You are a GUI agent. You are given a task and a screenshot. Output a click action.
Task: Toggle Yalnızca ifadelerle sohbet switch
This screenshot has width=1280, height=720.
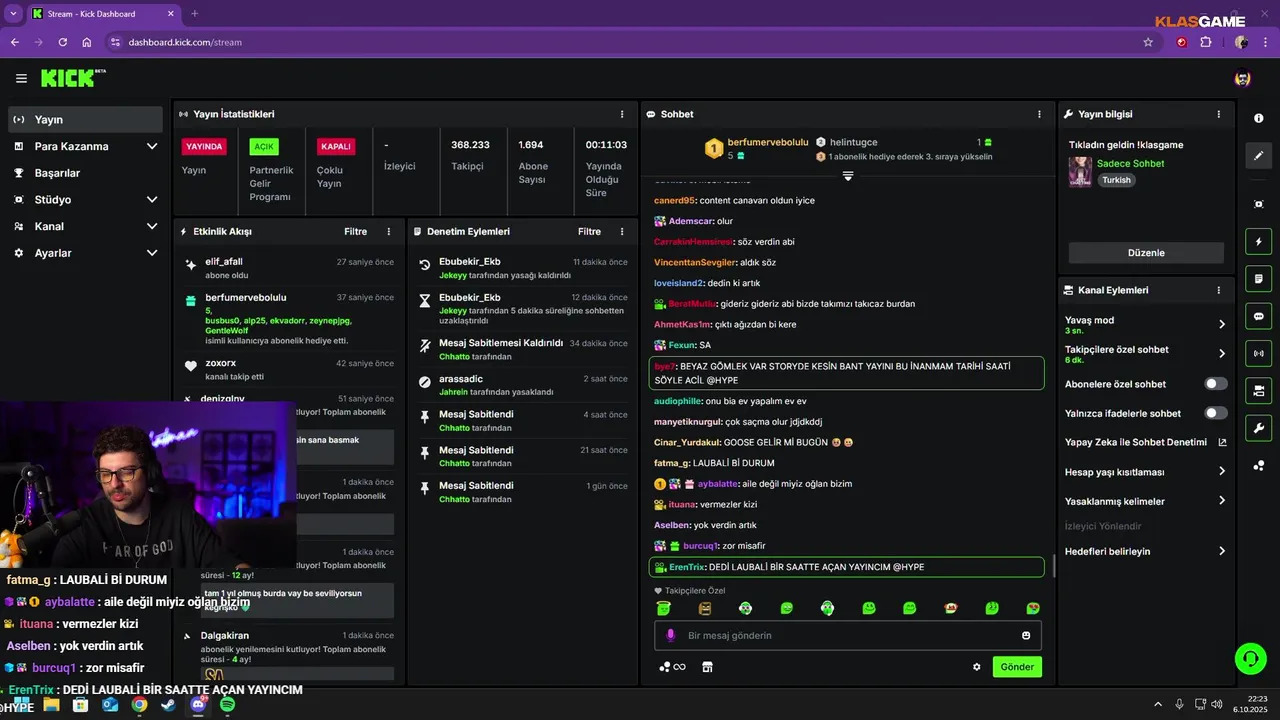pos(1216,413)
